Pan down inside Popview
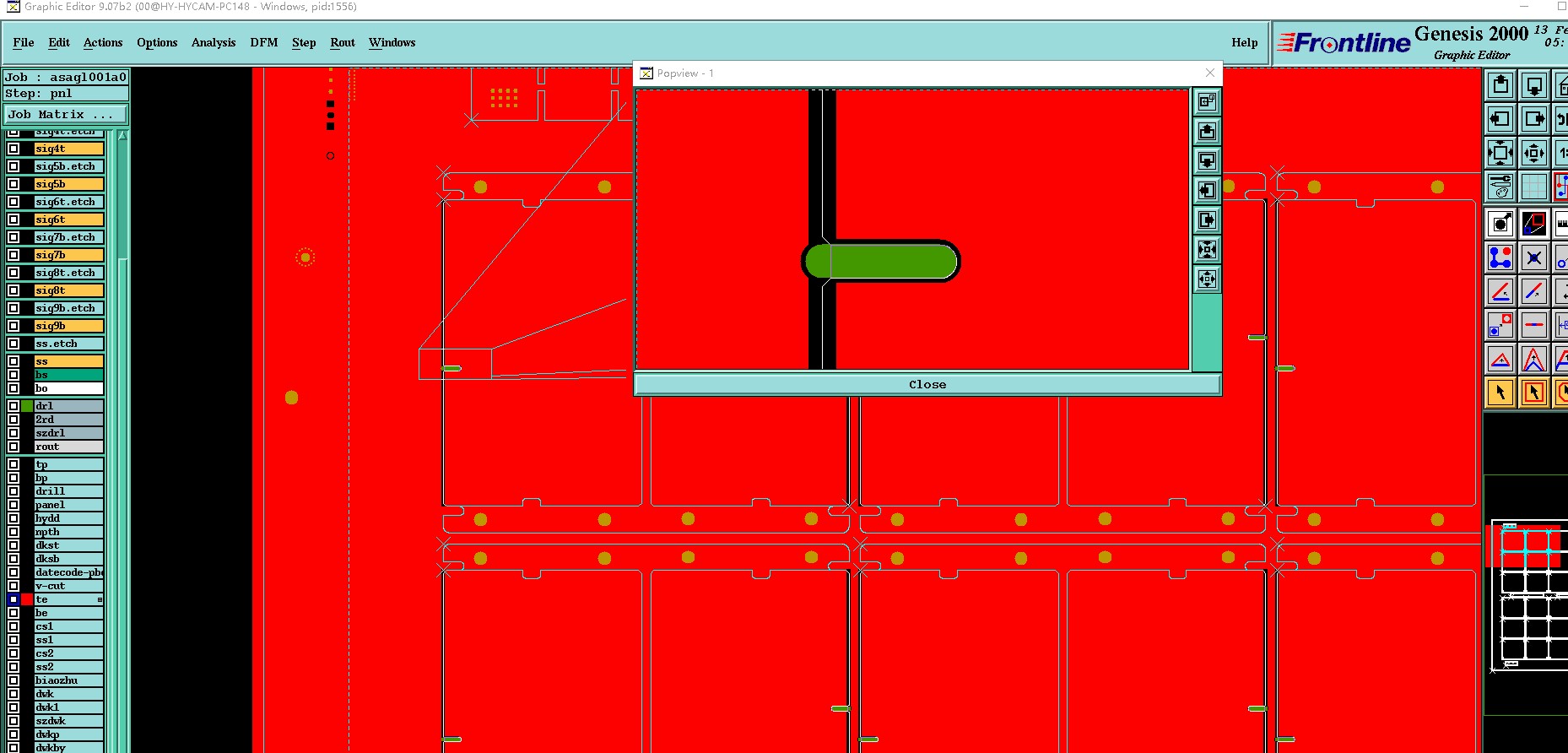The height and width of the screenshot is (753, 1568). (x=1208, y=161)
